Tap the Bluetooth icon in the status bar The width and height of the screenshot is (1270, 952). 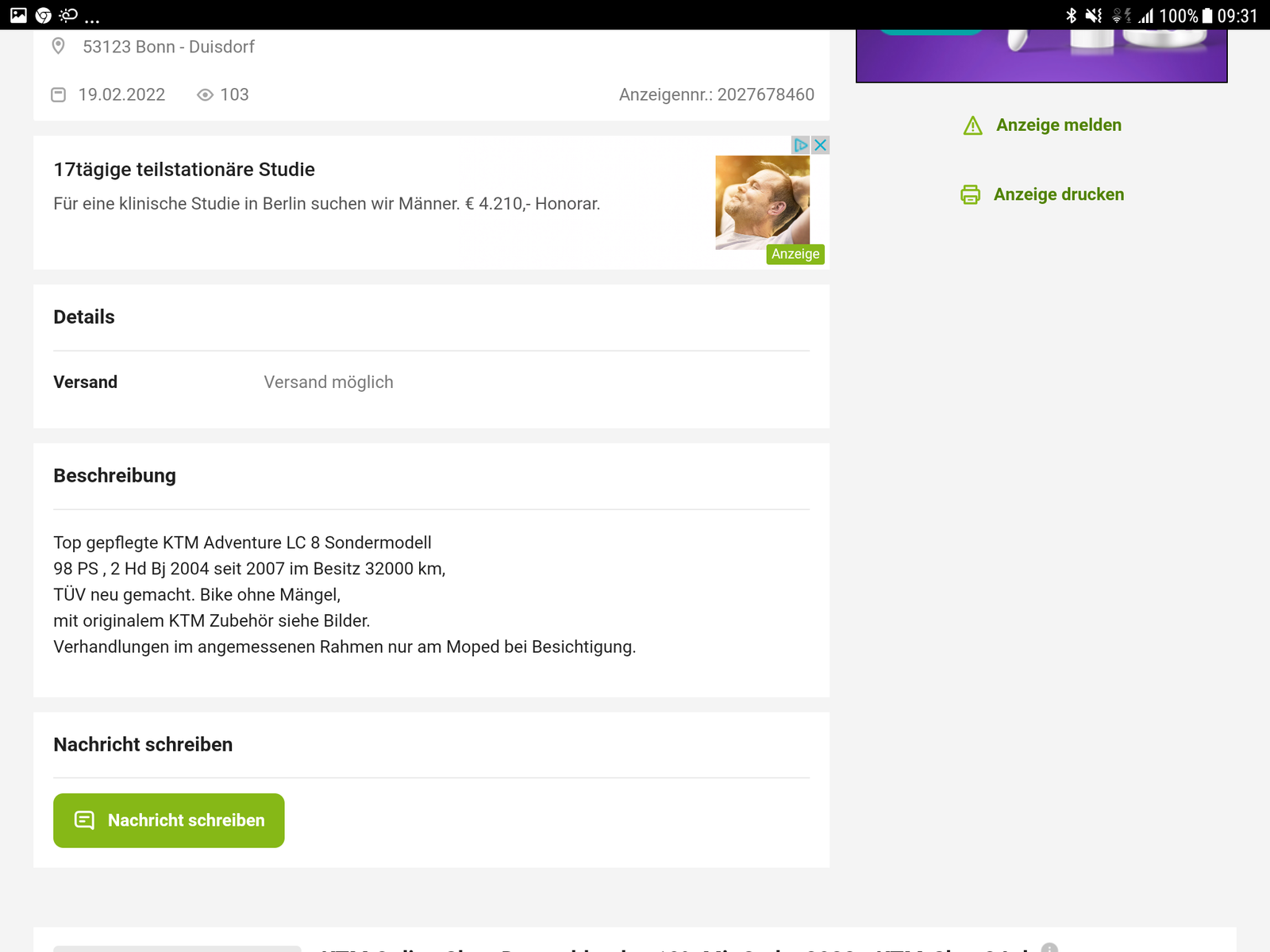pyautogui.click(x=1071, y=15)
